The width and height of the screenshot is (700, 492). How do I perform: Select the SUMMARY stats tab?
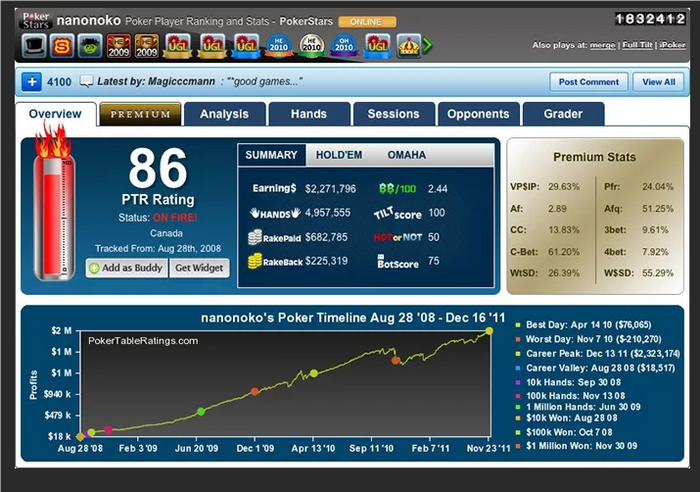pyautogui.click(x=271, y=155)
